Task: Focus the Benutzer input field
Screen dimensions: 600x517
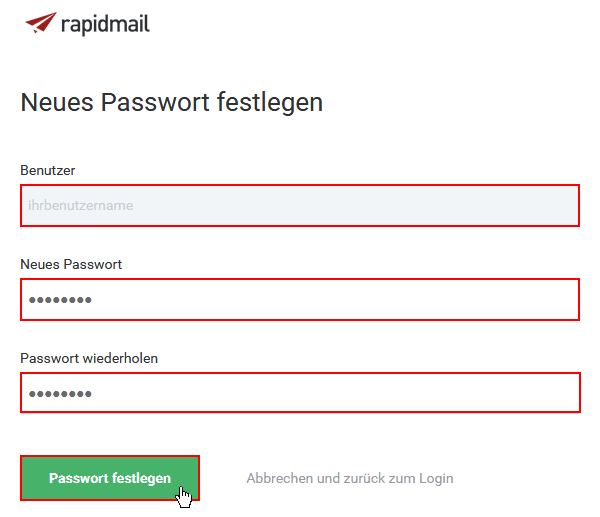Action: pyautogui.click(x=300, y=205)
